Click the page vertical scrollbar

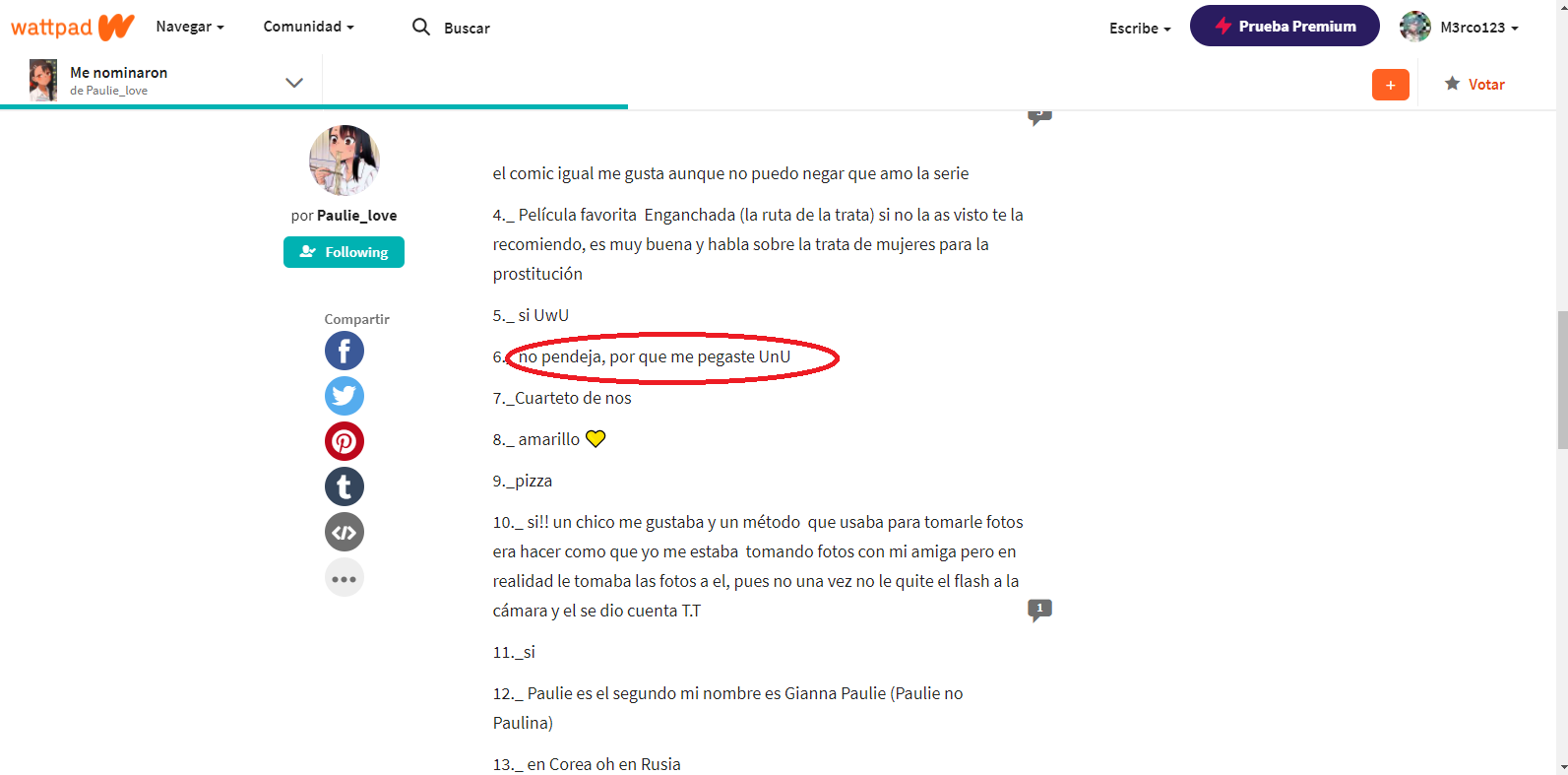coord(1562,380)
